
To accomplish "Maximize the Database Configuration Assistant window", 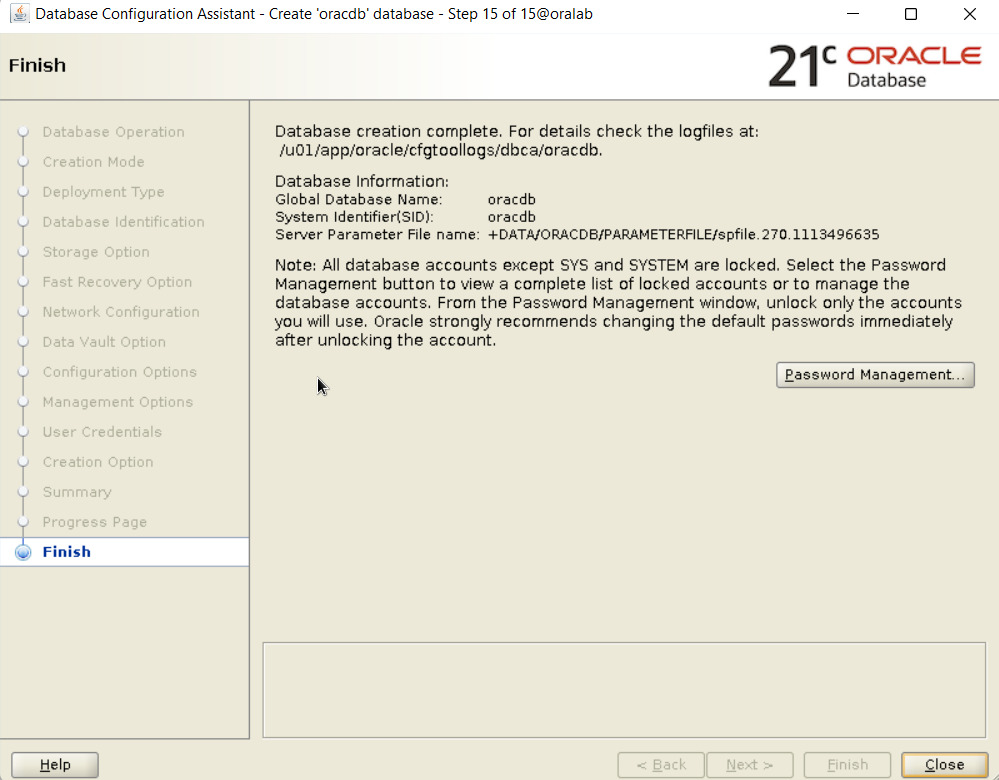I will coord(911,15).
